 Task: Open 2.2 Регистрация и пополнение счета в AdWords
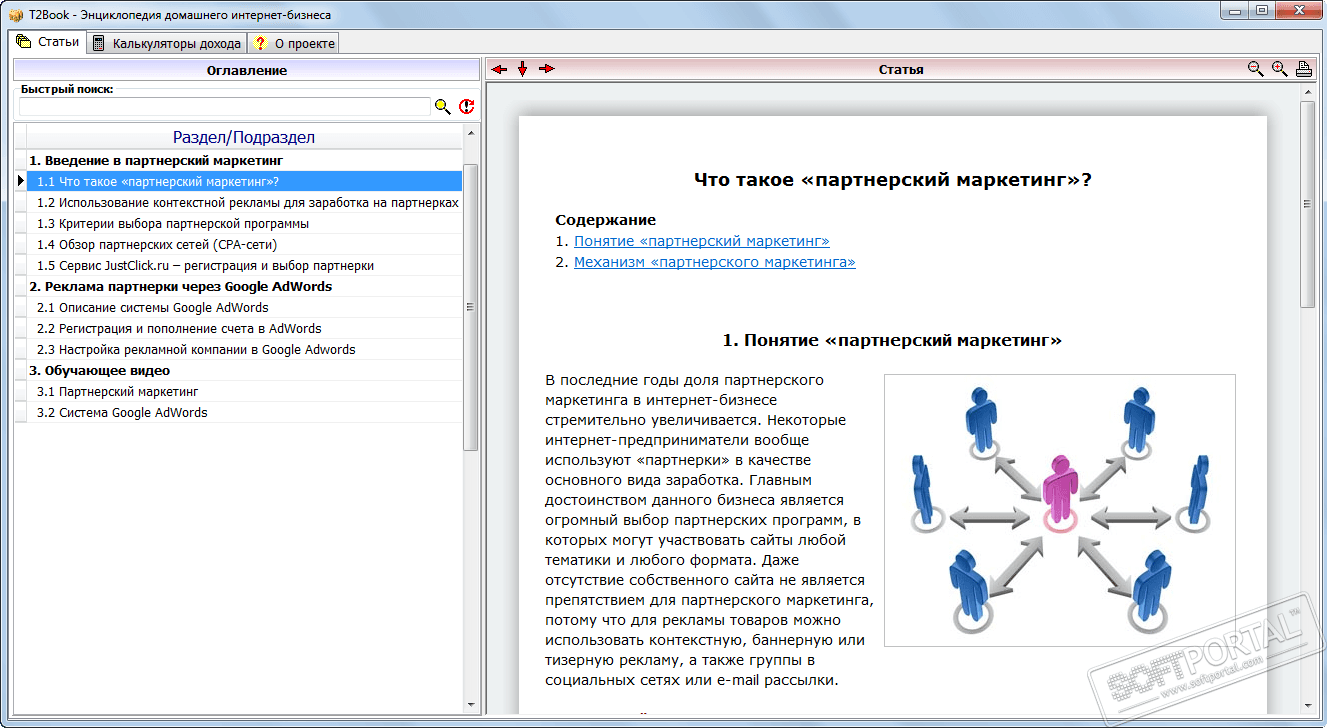245,328
